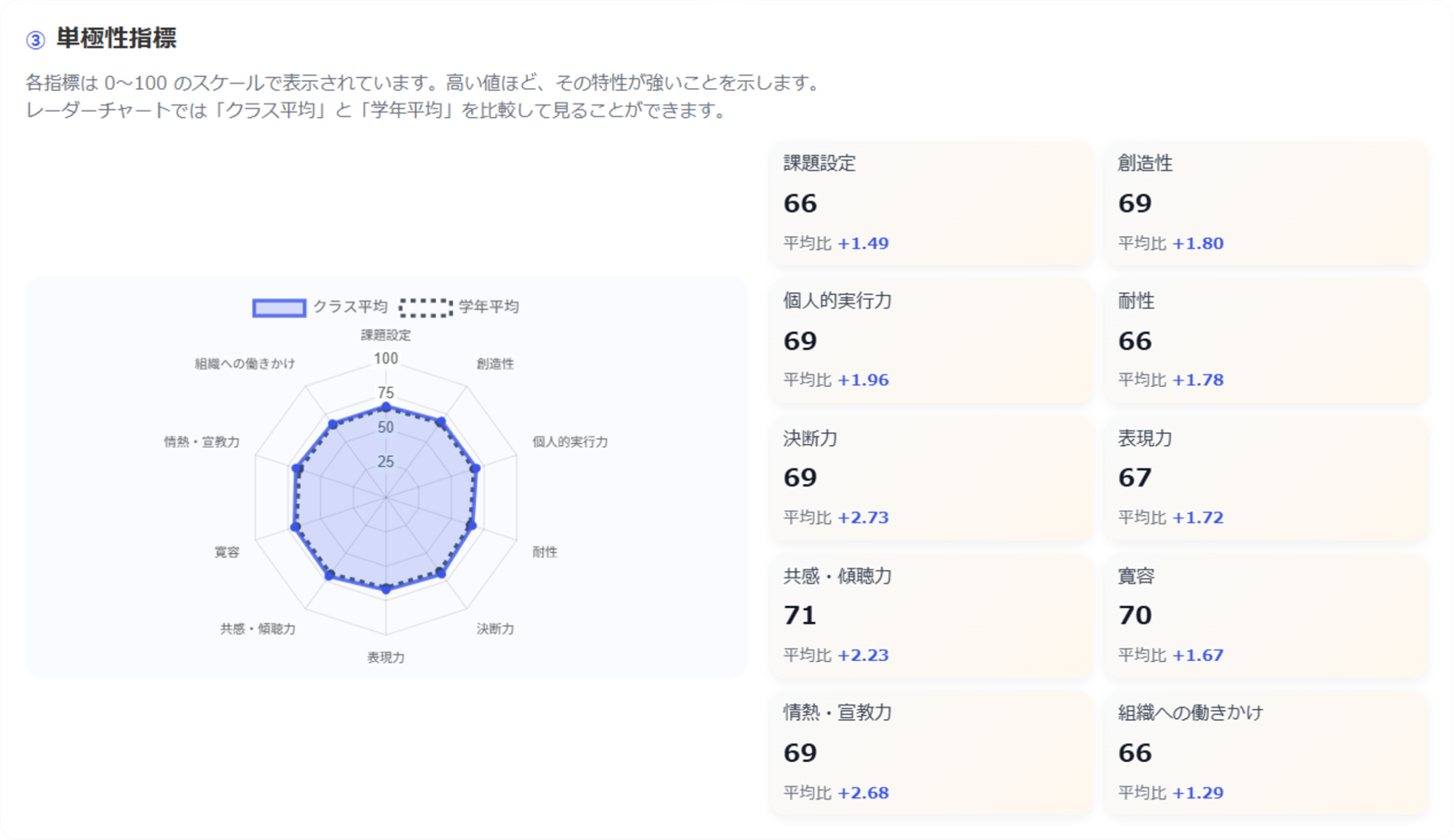The width and height of the screenshot is (1453, 840).
Task: Click the 寛容 radar chart axis label
Action: 227,551
